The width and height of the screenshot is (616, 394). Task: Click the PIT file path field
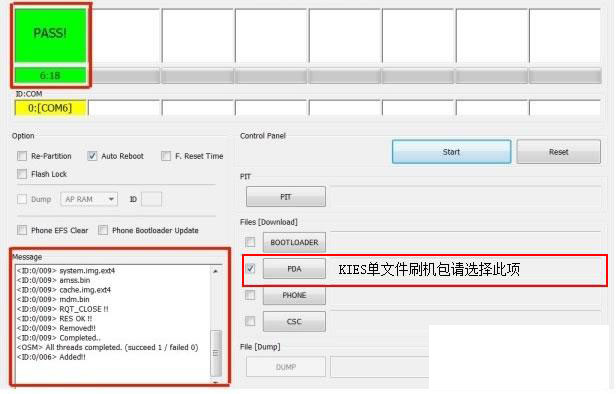[466, 197]
